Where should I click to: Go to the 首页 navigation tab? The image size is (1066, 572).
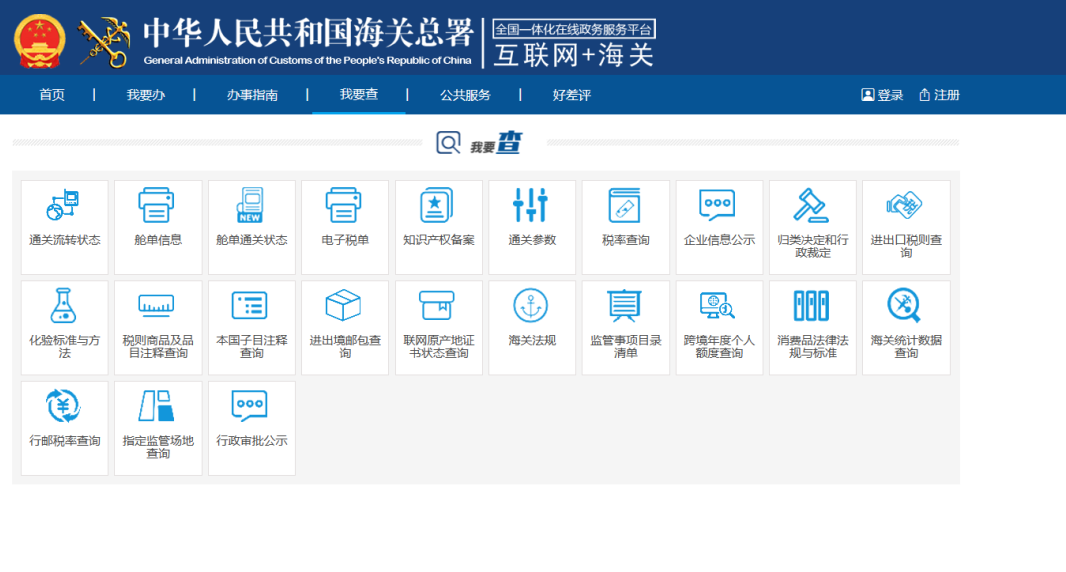(x=52, y=95)
